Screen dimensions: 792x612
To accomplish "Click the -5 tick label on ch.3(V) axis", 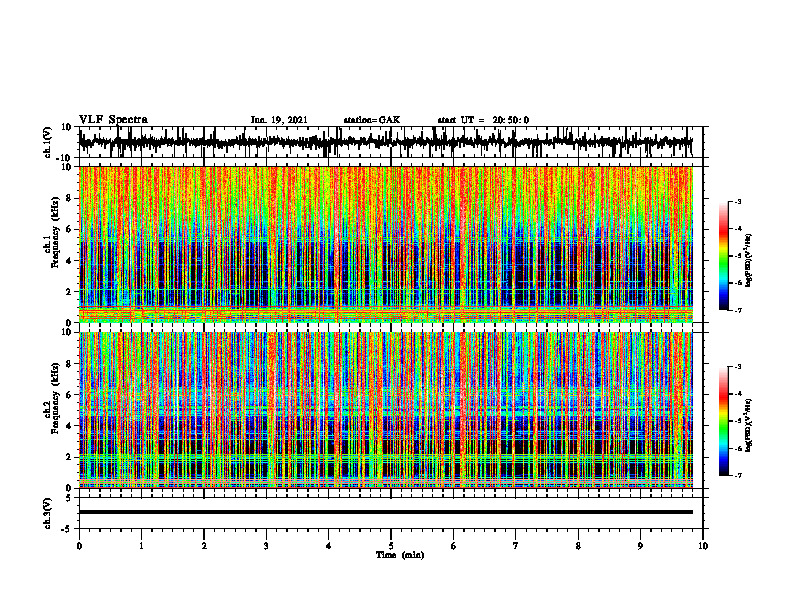I will click(x=68, y=529).
